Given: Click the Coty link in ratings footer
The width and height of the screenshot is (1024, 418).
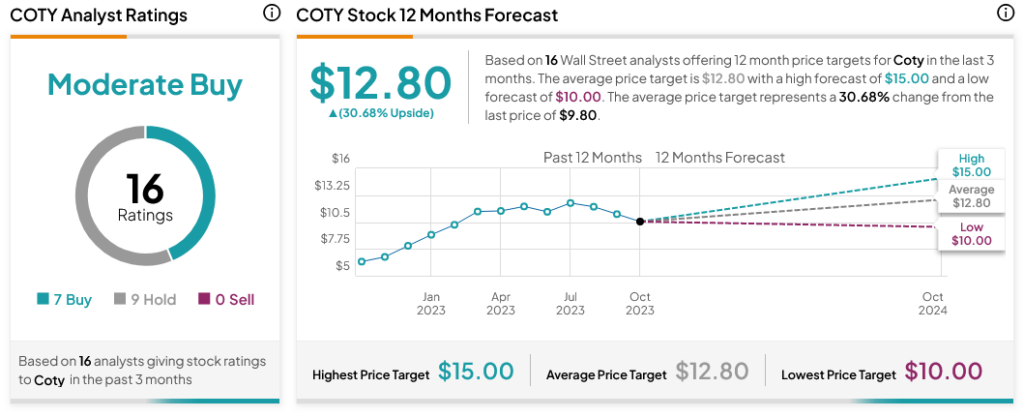Looking at the screenshot, I should (49, 380).
